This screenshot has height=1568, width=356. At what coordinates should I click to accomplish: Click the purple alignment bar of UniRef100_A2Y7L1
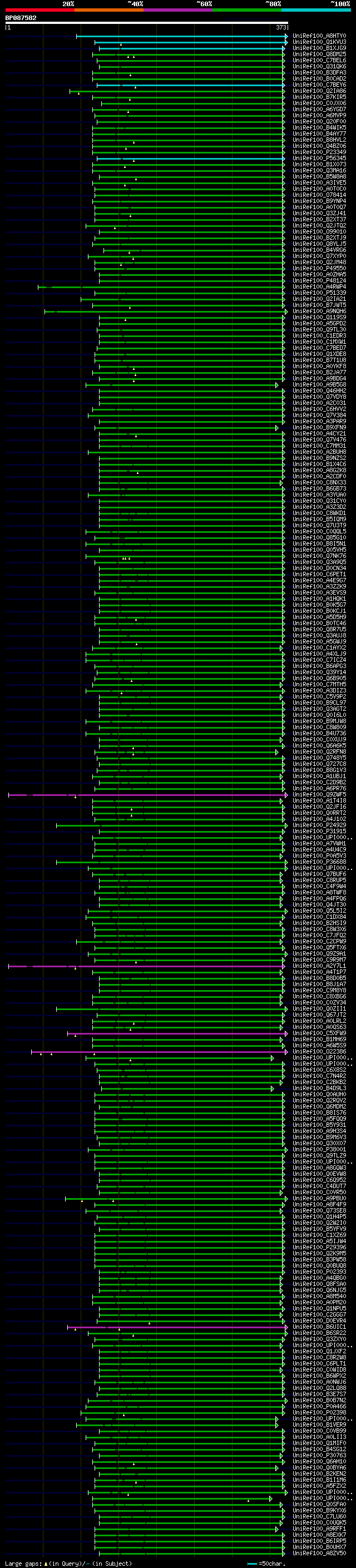147,966
